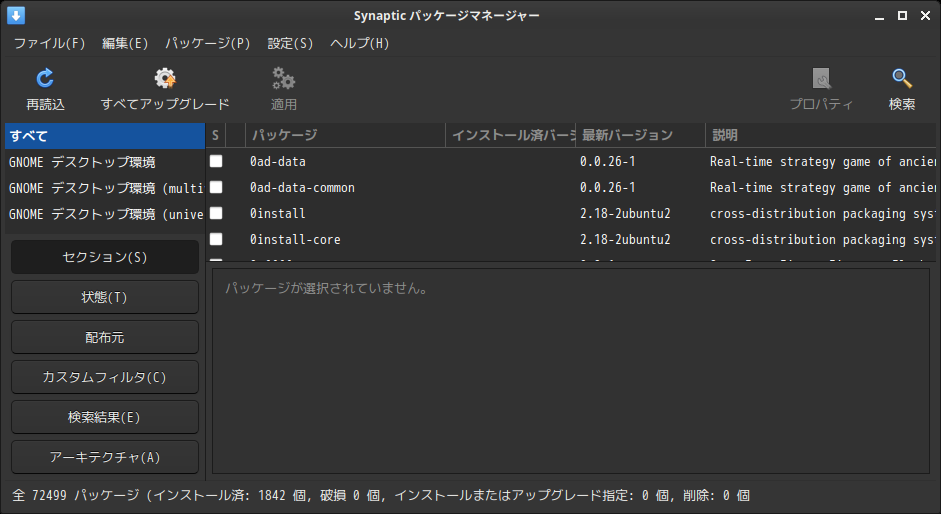Toggle the status checkbox for 0ad-data
The height and width of the screenshot is (514, 941).
click(x=216, y=161)
